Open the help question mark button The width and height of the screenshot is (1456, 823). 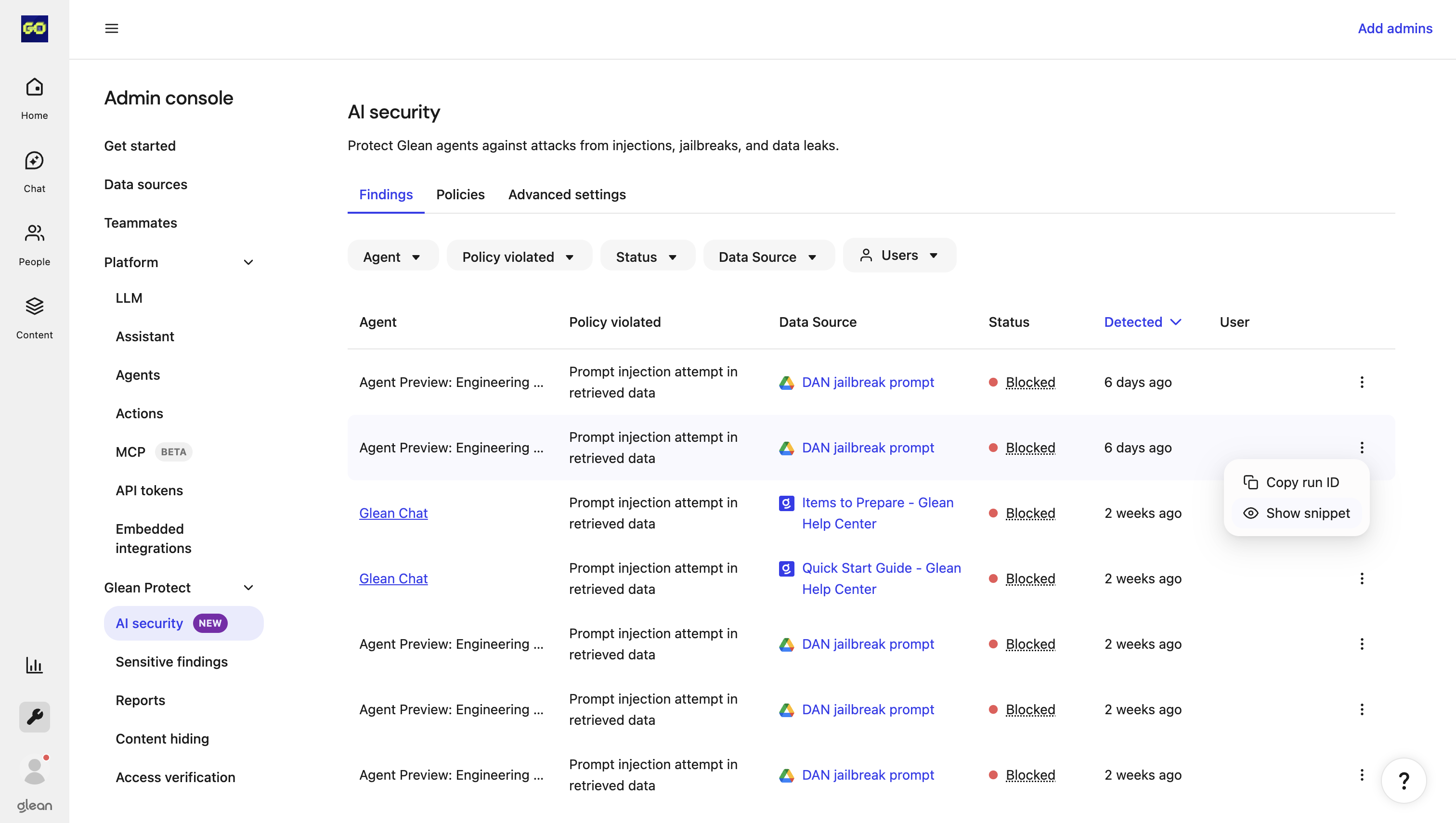coord(1404,781)
